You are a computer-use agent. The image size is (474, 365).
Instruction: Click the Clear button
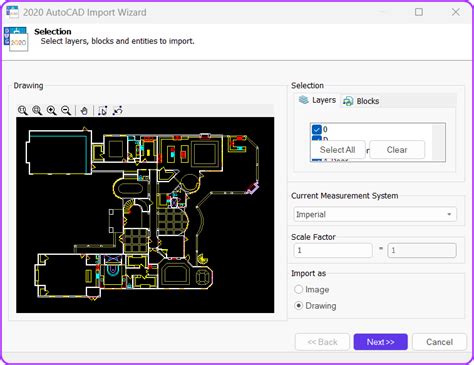click(x=397, y=150)
